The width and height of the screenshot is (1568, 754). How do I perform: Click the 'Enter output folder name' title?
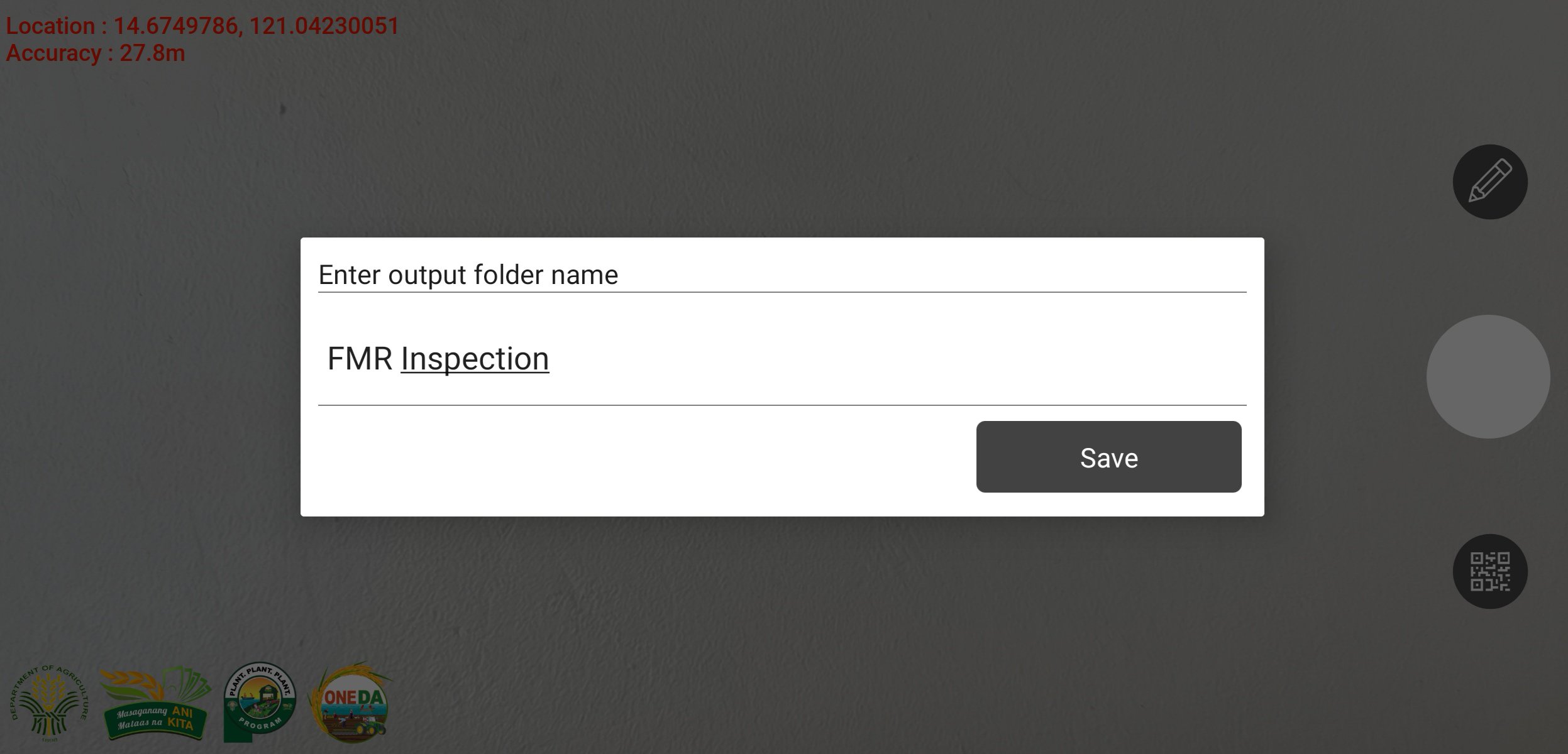468,275
